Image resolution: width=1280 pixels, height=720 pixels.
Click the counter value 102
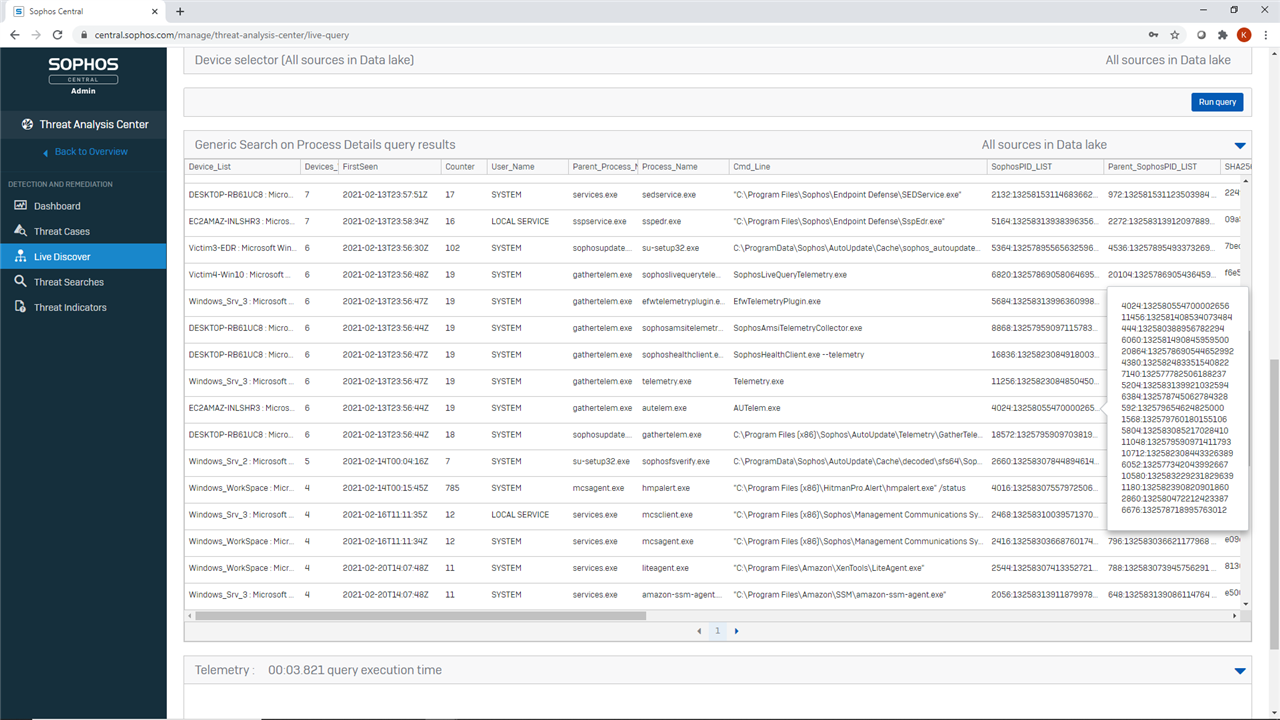(x=453, y=248)
